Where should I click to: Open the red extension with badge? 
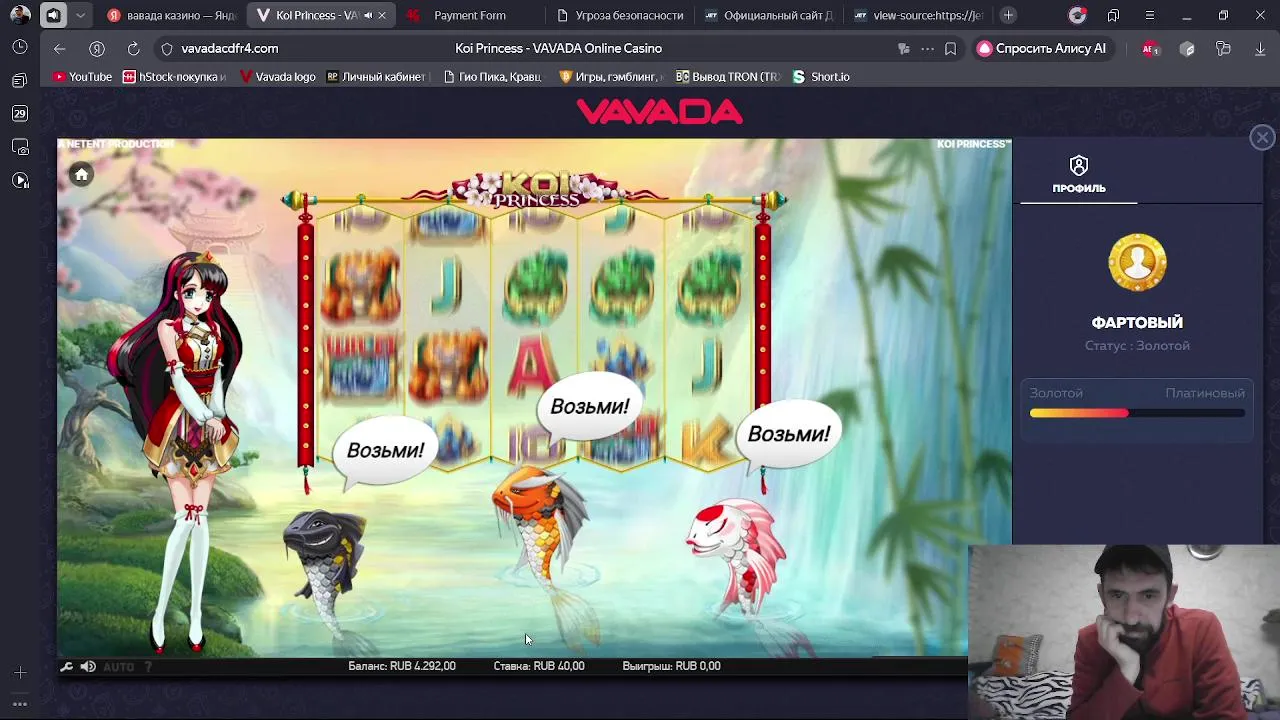(1150, 48)
